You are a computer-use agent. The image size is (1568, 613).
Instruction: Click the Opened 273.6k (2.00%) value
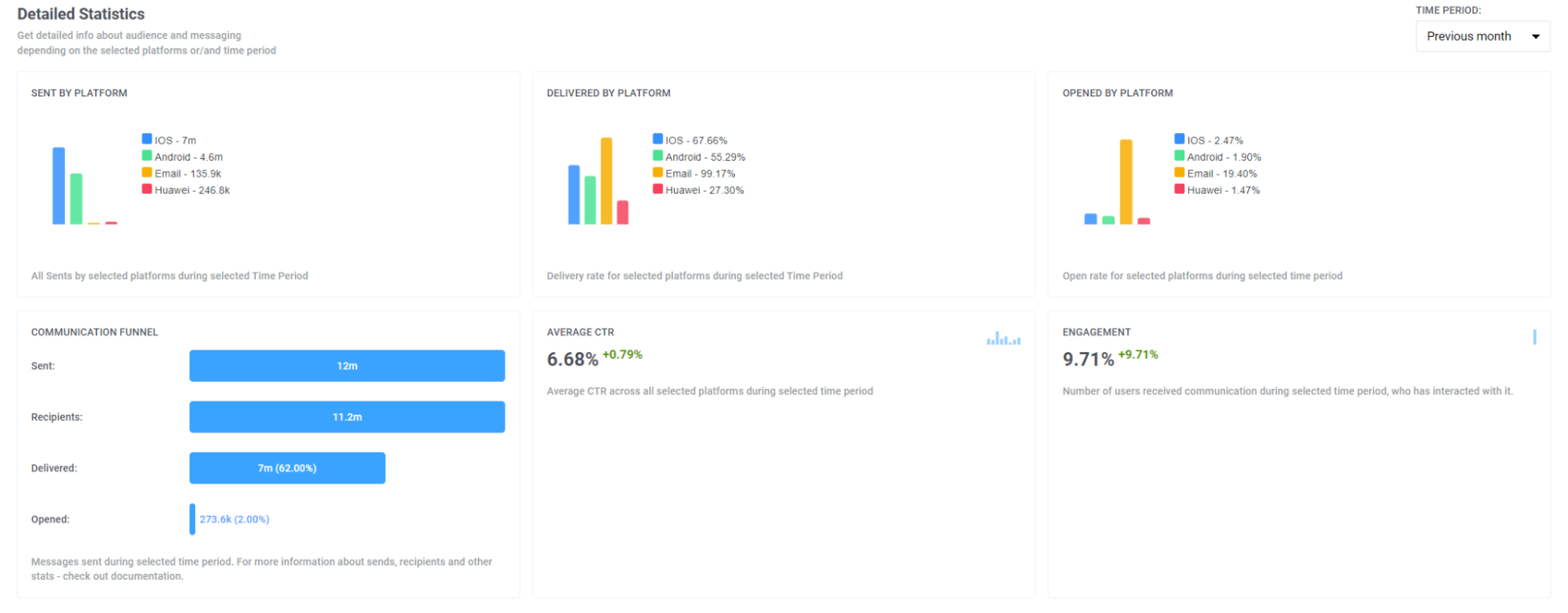(234, 519)
